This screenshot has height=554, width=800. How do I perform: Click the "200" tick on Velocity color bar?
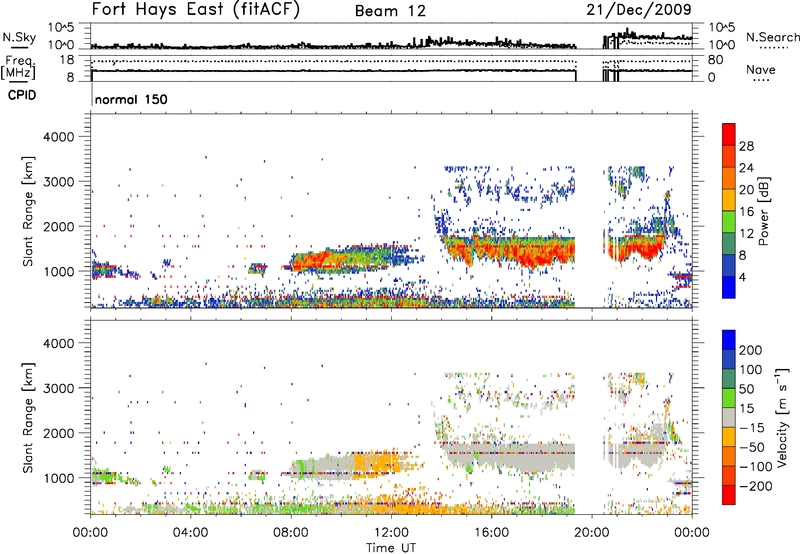click(751, 350)
